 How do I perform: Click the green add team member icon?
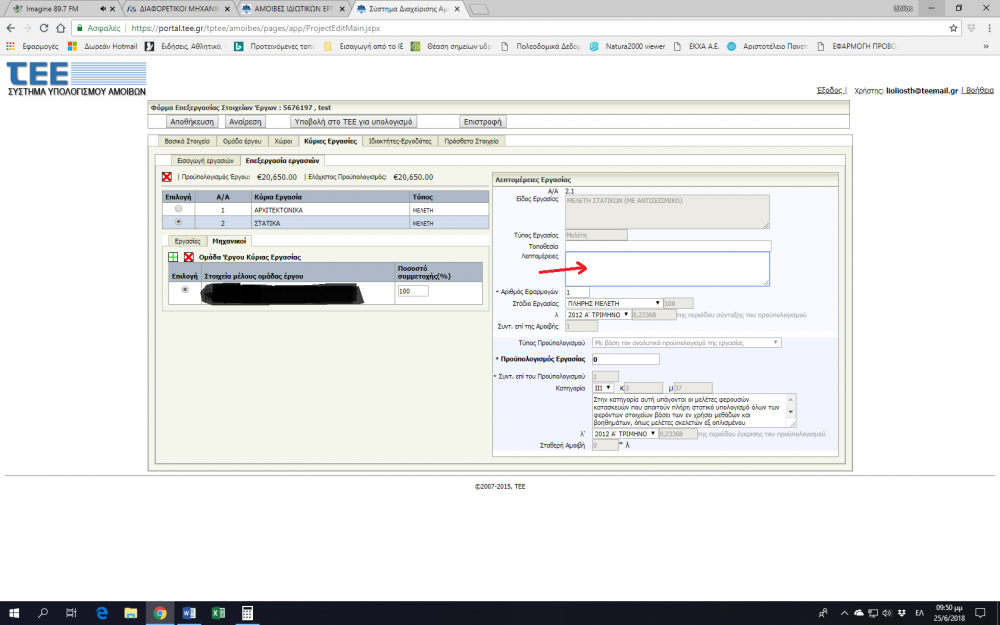(173, 257)
